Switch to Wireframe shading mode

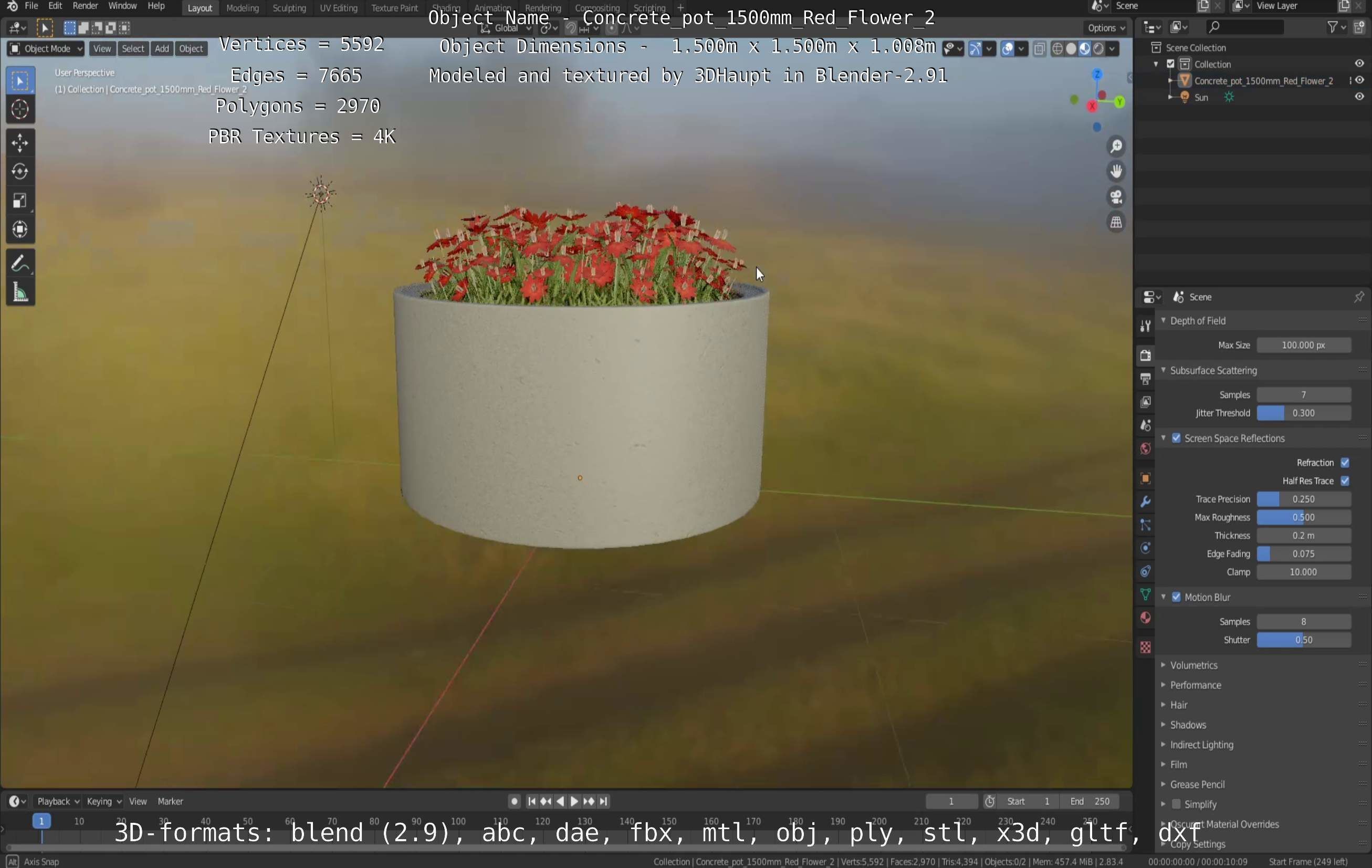1057,49
